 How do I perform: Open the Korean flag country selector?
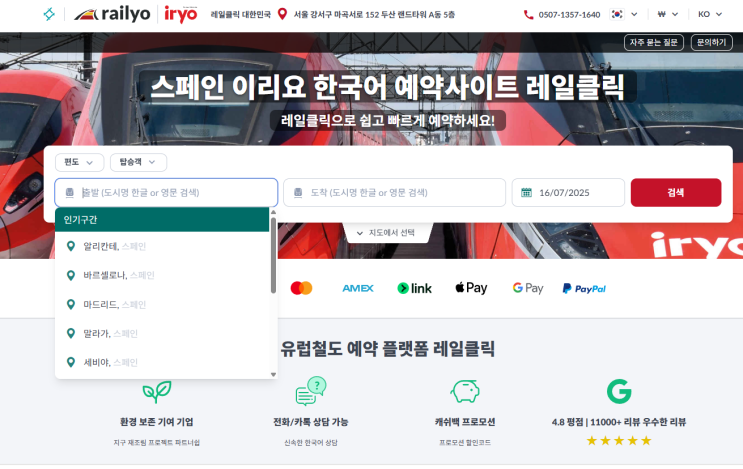point(624,14)
